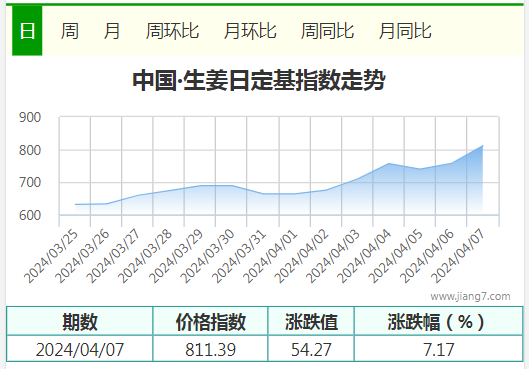529x369 pixels.
Task: Click the chart data point at 2024/04/04
Action: pyautogui.click(x=389, y=164)
